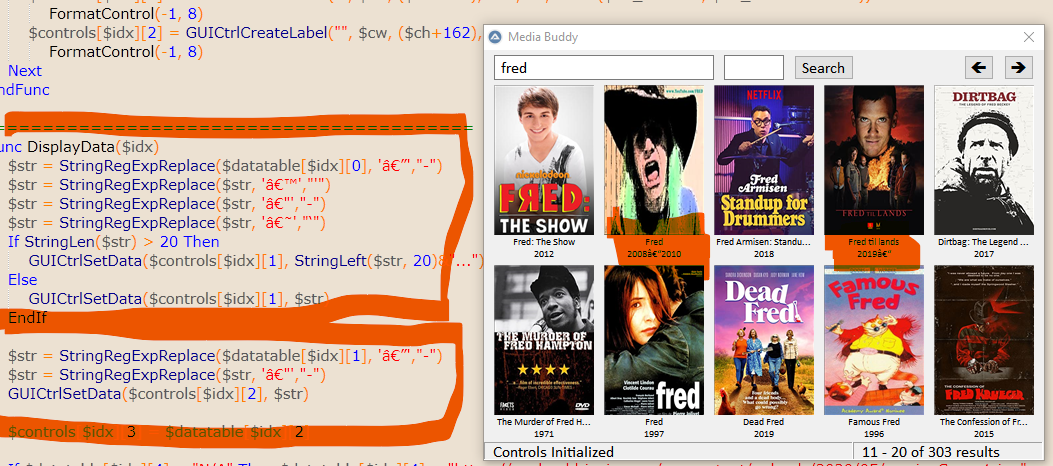Click the empty input box beside Search

(x=753, y=68)
